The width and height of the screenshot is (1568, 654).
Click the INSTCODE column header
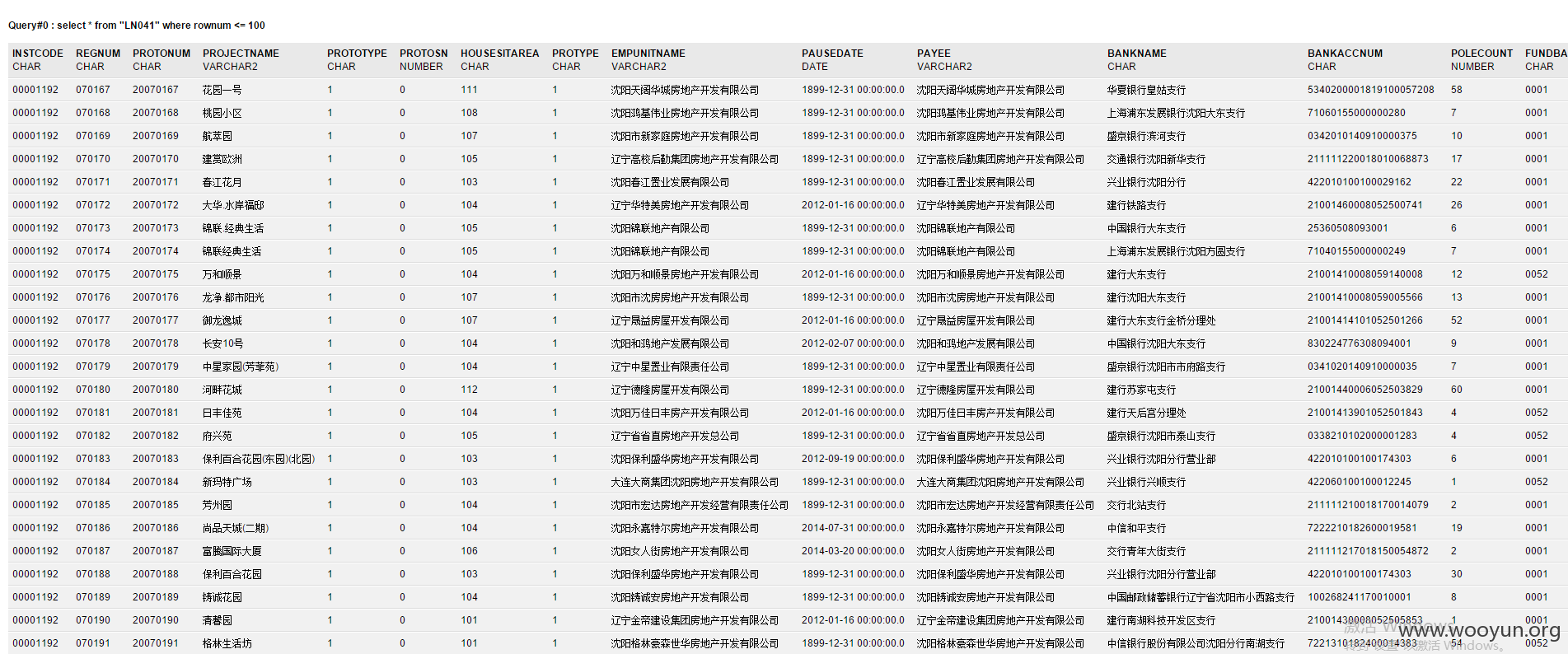point(38,54)
